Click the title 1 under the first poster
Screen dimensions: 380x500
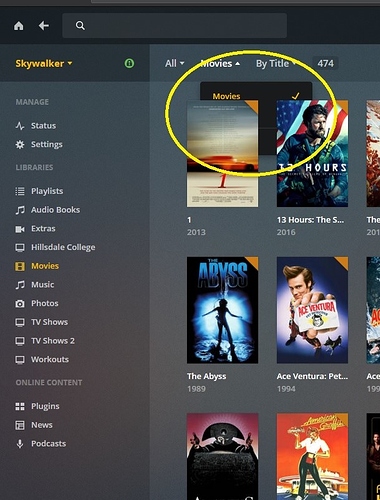(x=189, y=220)
